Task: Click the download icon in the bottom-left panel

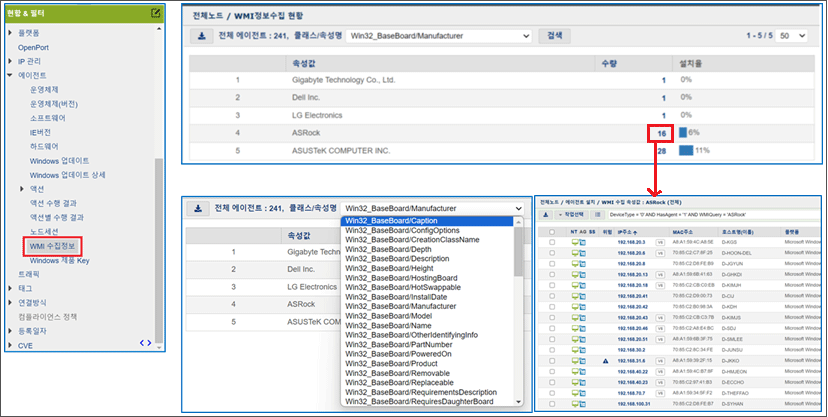Action: tap(197, 209)
